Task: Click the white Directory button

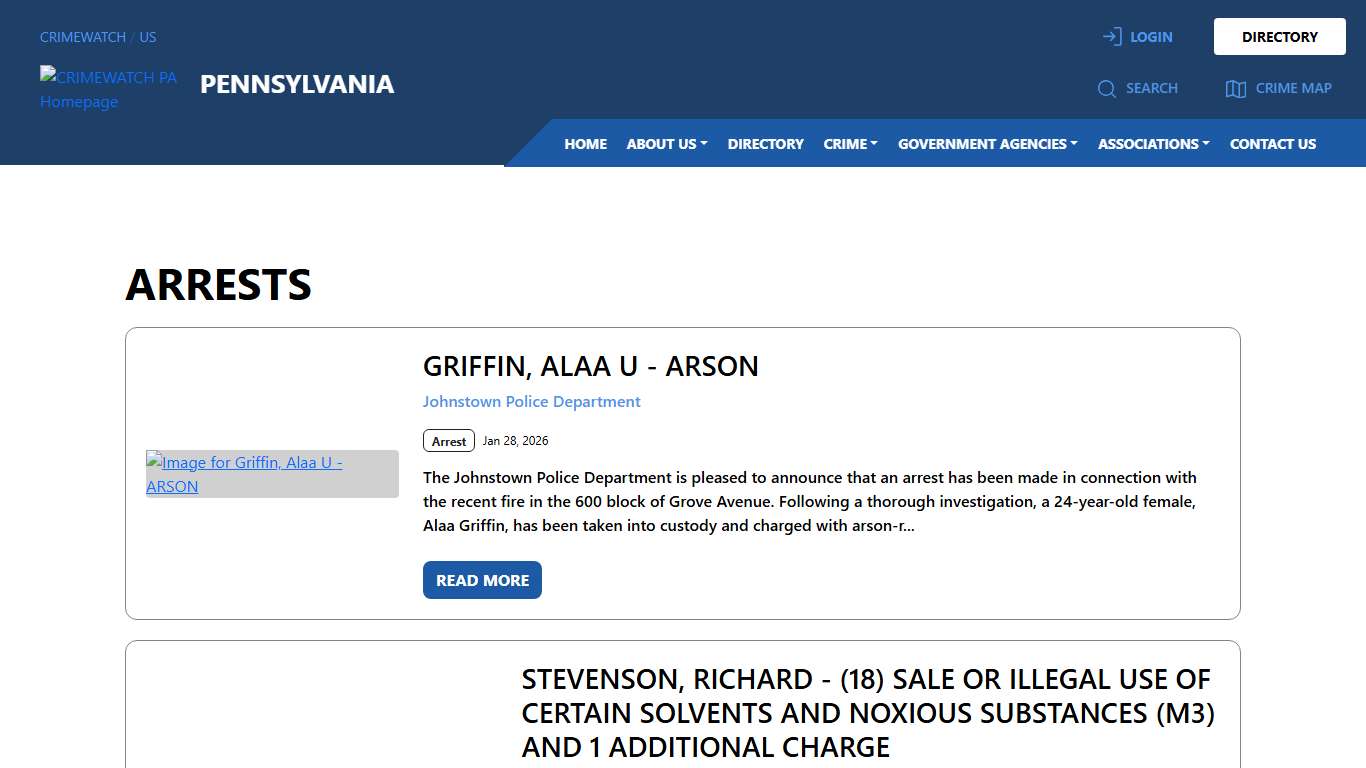Action: [x=1279, y=37]
